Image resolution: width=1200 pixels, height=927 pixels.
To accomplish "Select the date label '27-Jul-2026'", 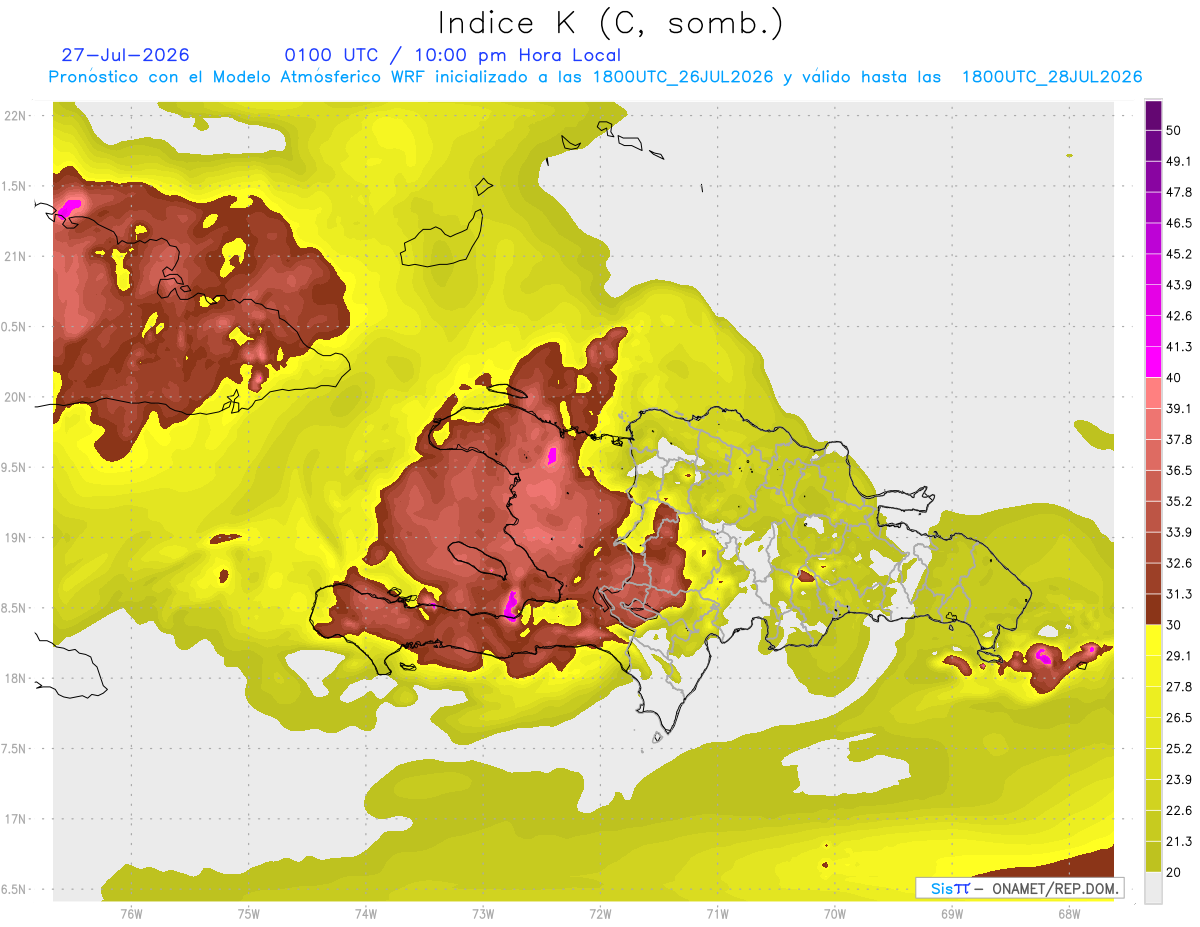I will click(125, 55).
